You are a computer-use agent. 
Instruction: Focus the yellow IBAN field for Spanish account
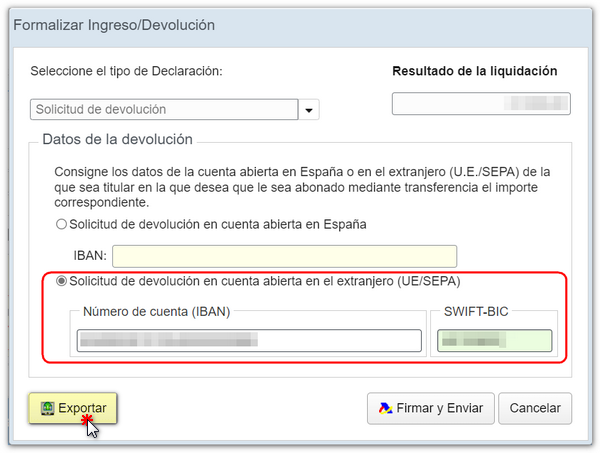[285, 256]
